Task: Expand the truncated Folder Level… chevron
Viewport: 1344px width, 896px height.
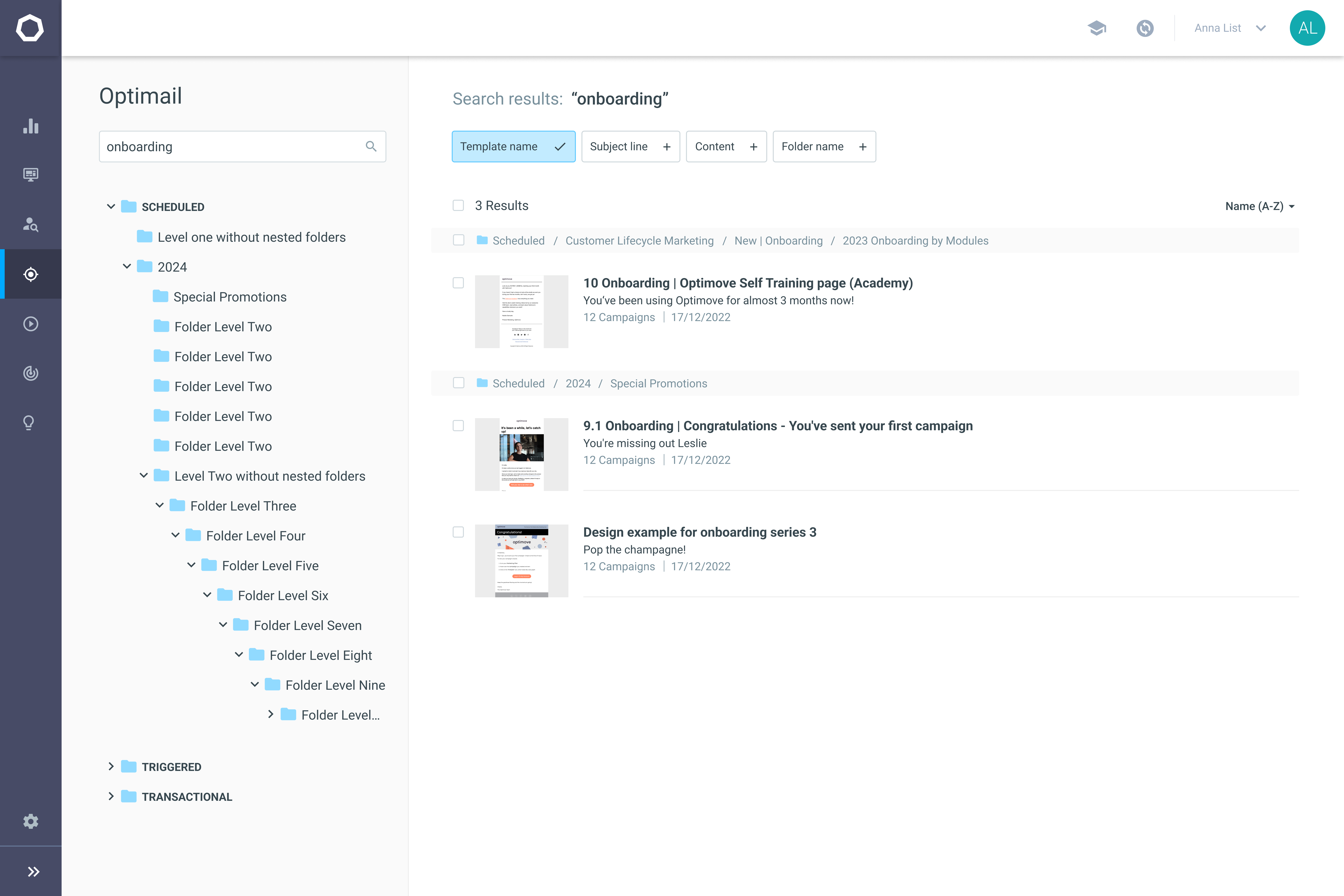Action: pyautogui.click(x=271, y=714)
